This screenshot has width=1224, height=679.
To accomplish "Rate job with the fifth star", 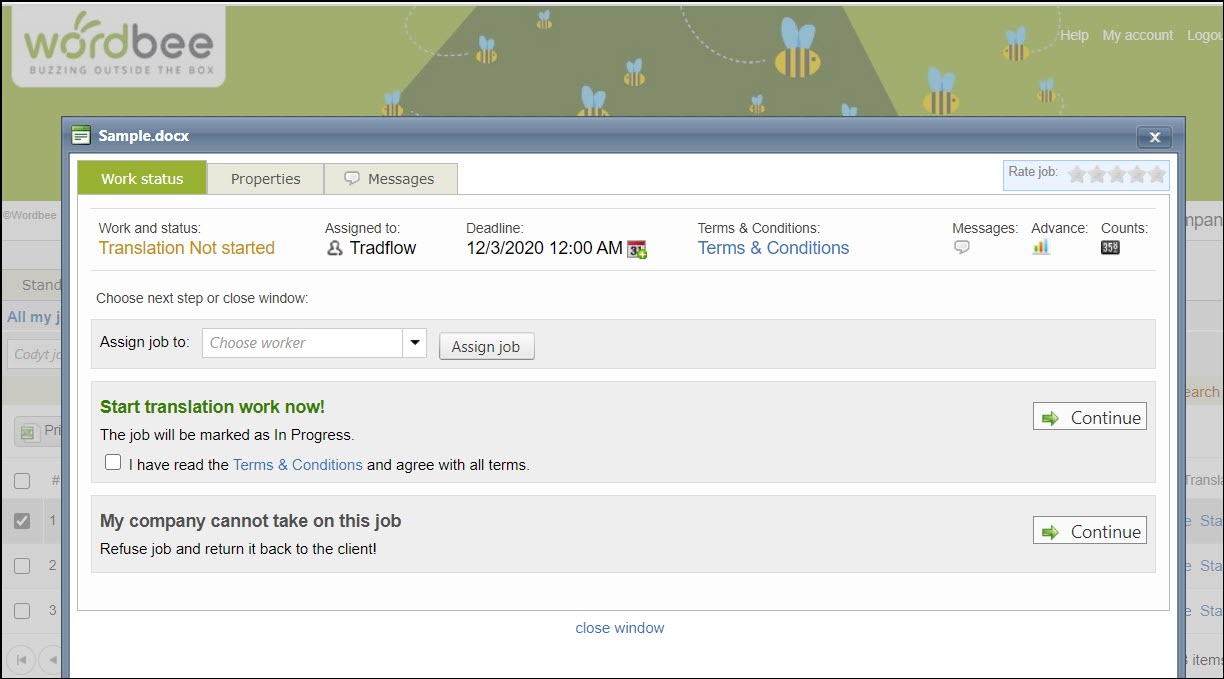I will click(1157, 174).
